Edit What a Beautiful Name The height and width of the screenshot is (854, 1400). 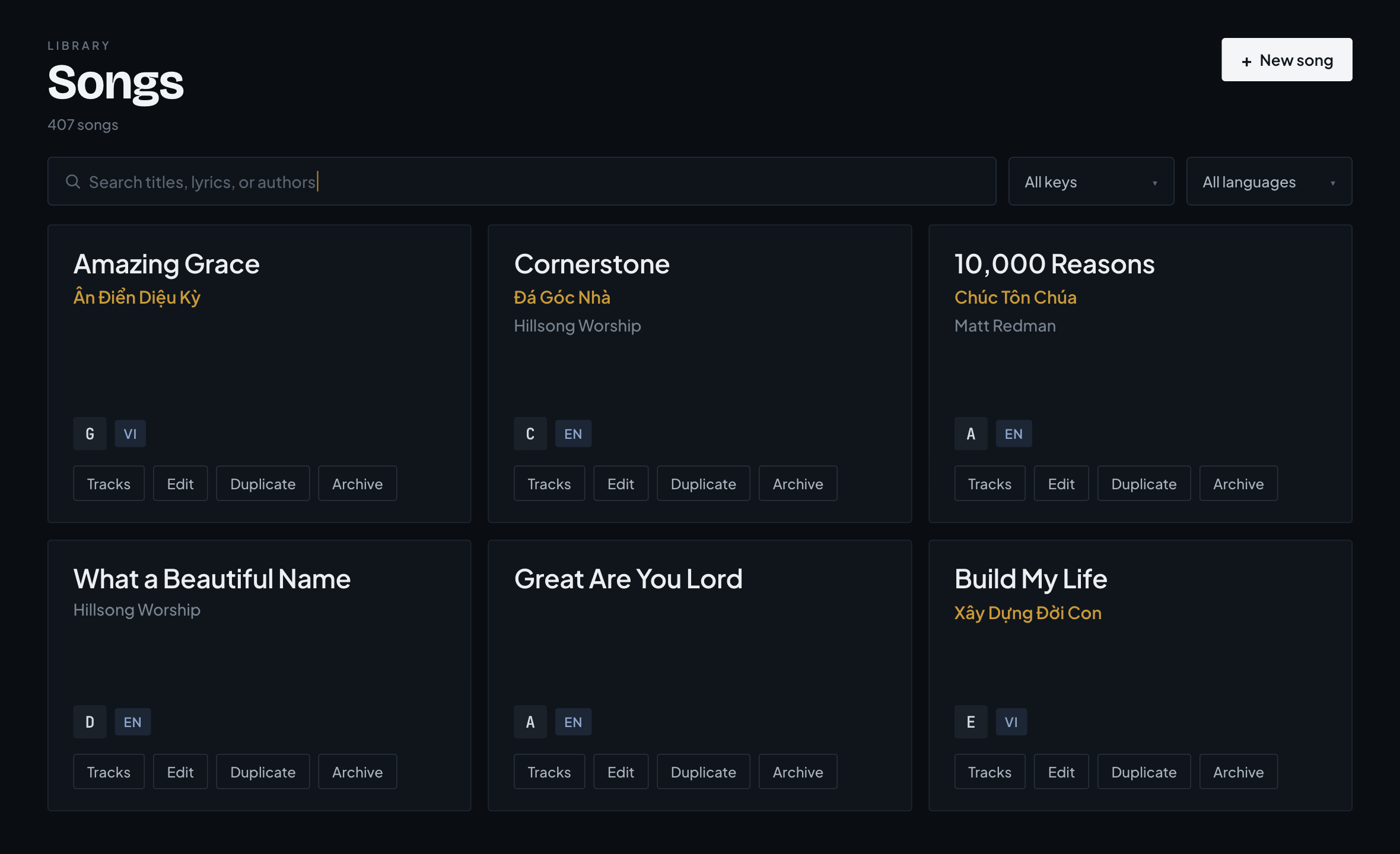180,772
